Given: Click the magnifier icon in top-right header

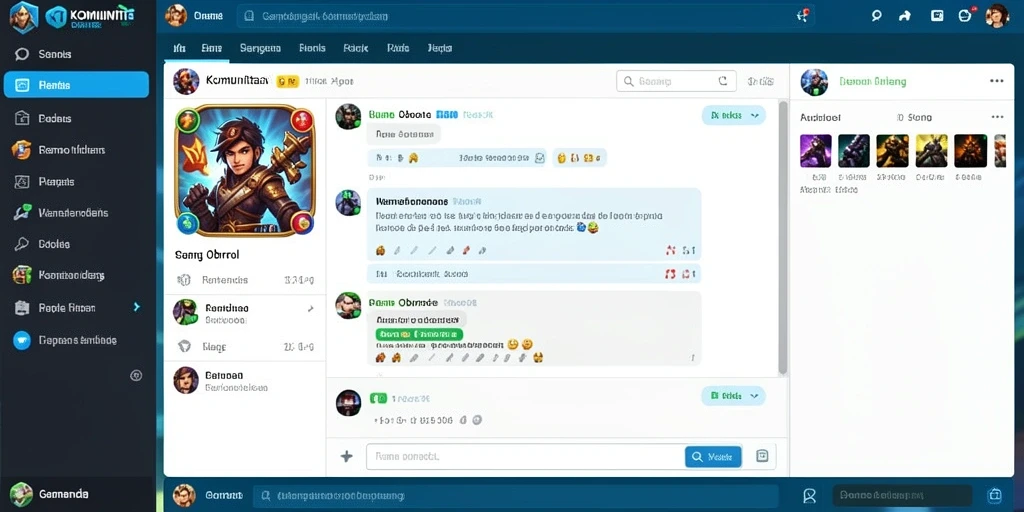Looking at the screenshot, I should pyautogui.click(x=876, y=16).
